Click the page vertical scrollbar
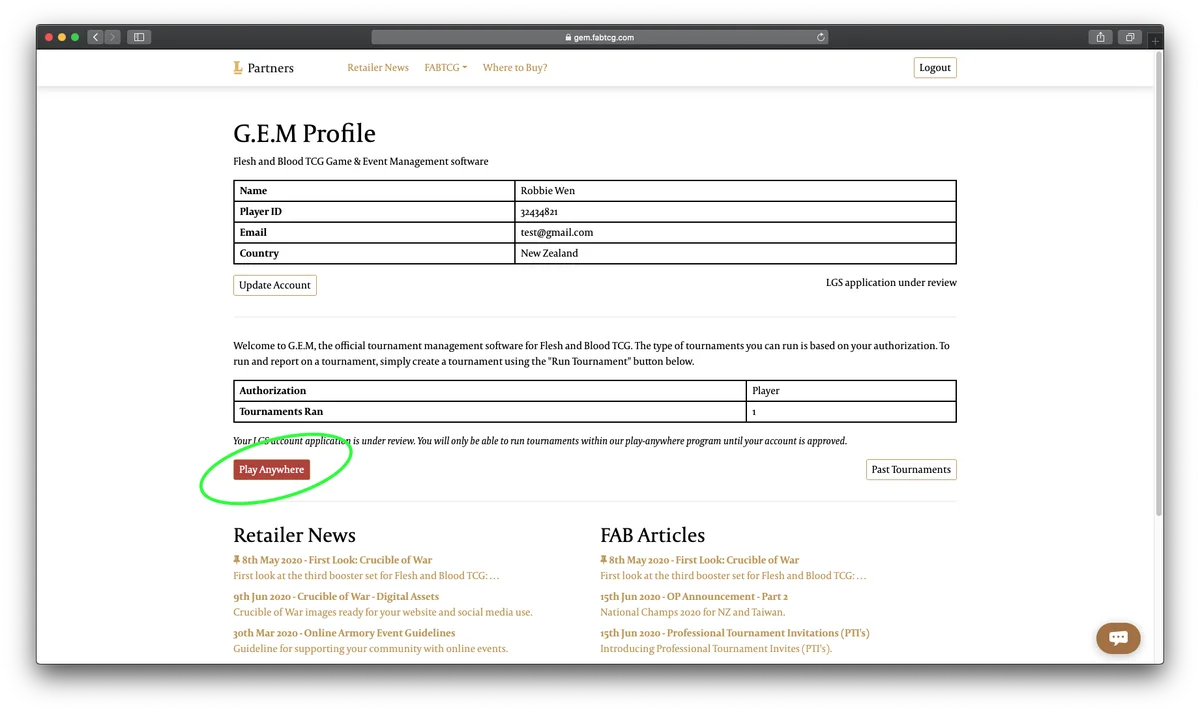 pos(1158,285)
